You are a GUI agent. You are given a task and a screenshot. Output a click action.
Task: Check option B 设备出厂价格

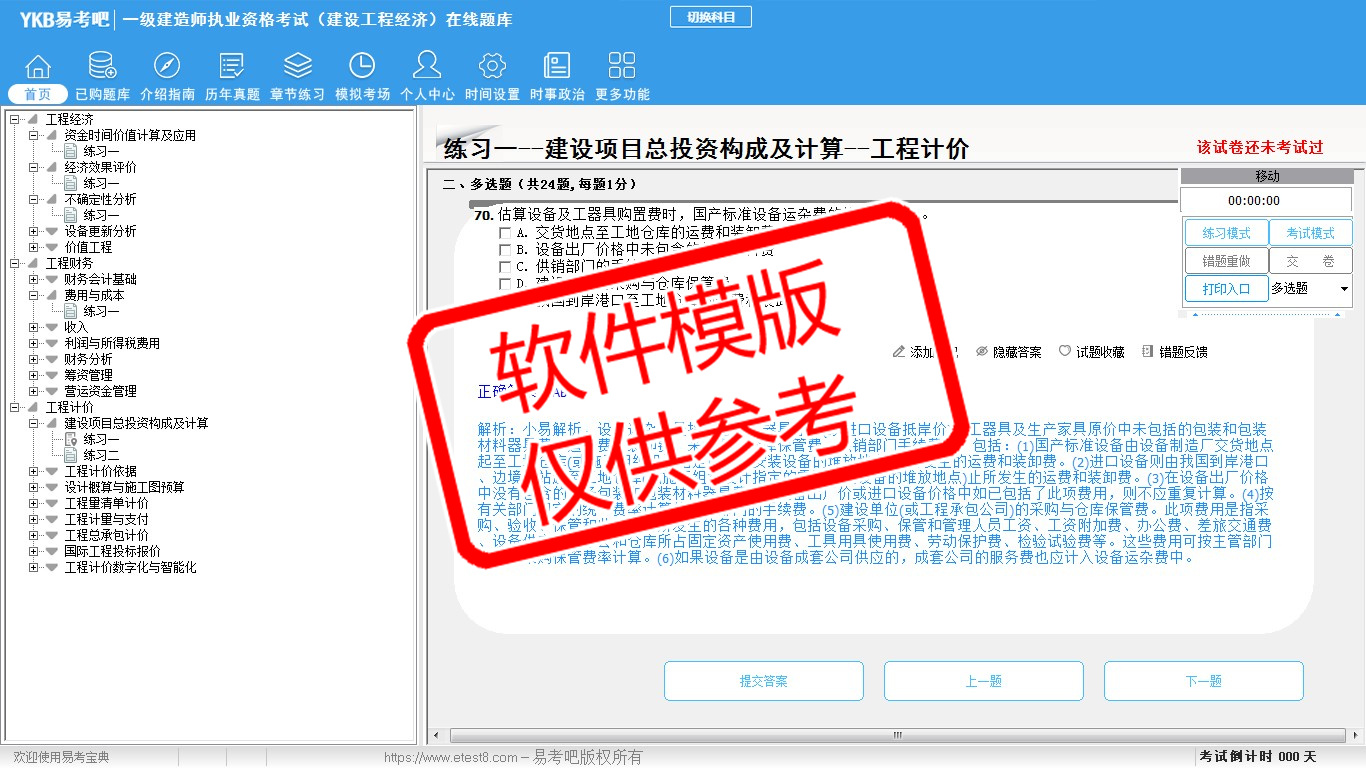[505, 249]
